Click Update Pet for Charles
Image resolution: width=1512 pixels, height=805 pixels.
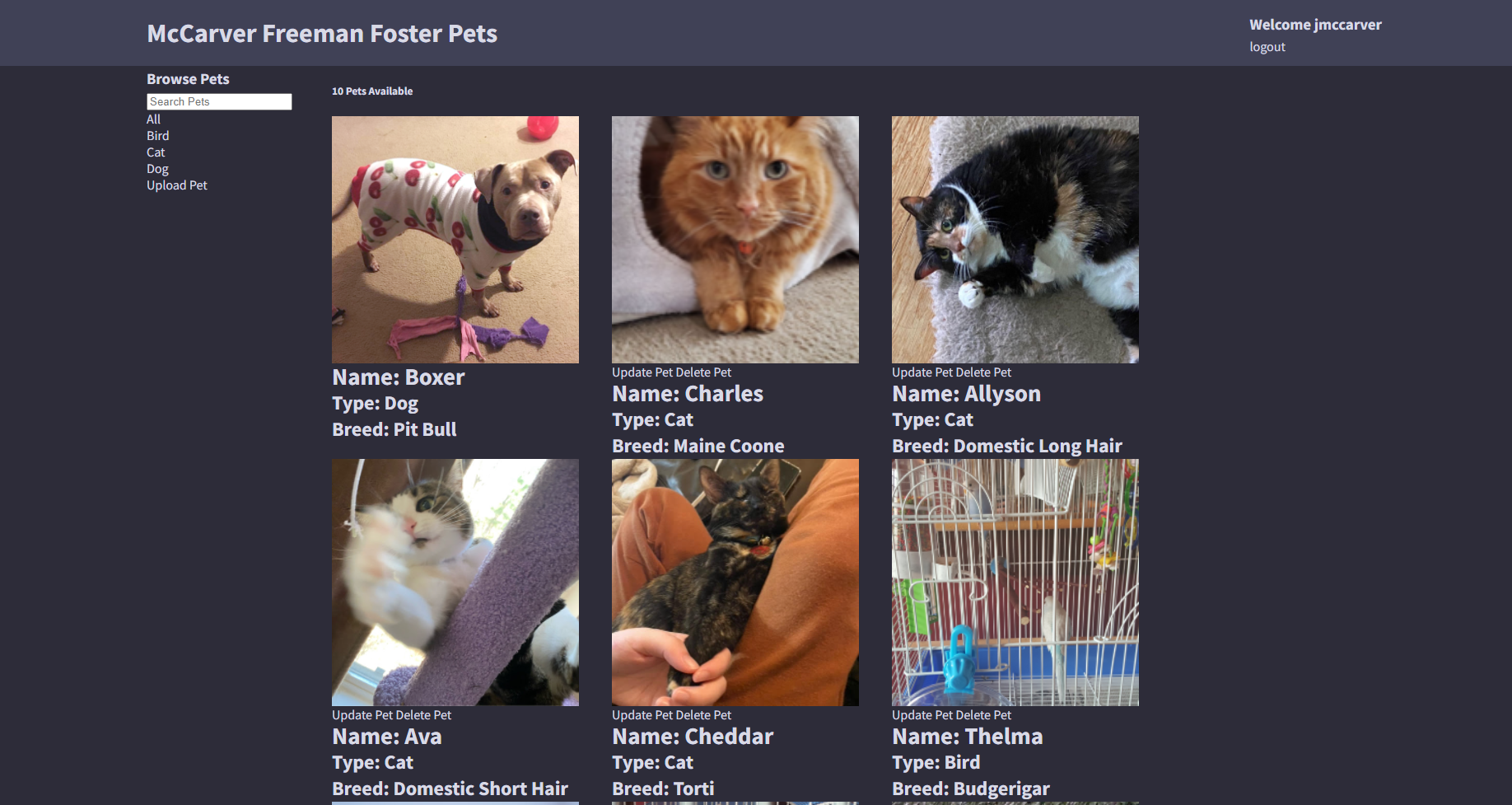pos(642,372)
